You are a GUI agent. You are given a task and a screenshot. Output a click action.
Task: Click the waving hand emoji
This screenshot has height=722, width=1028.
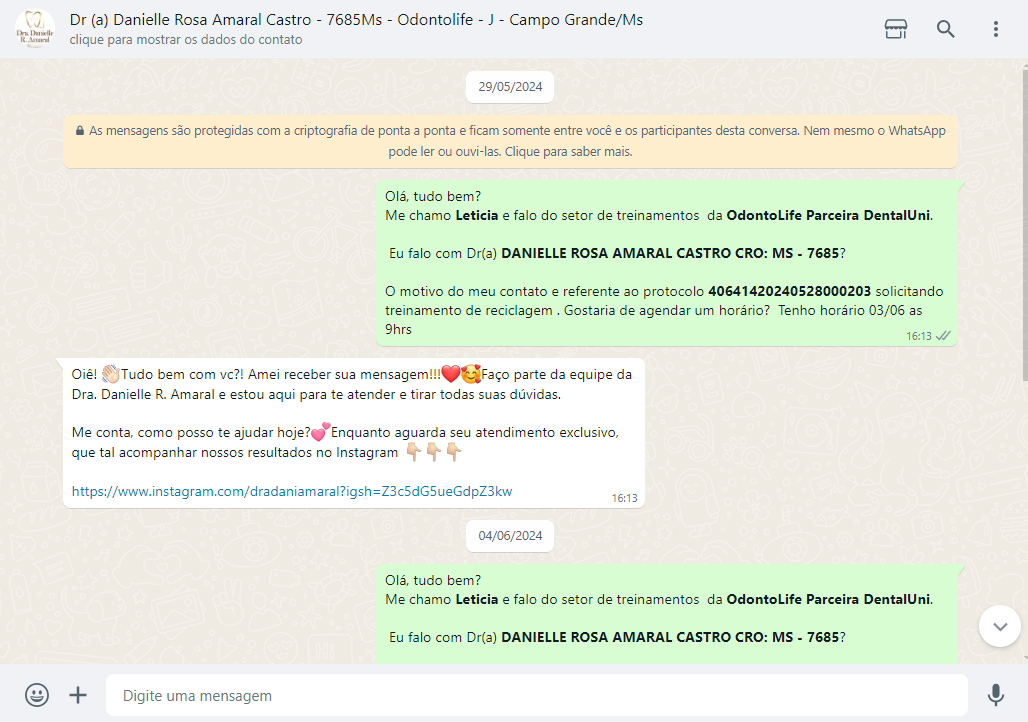[110, 374]
